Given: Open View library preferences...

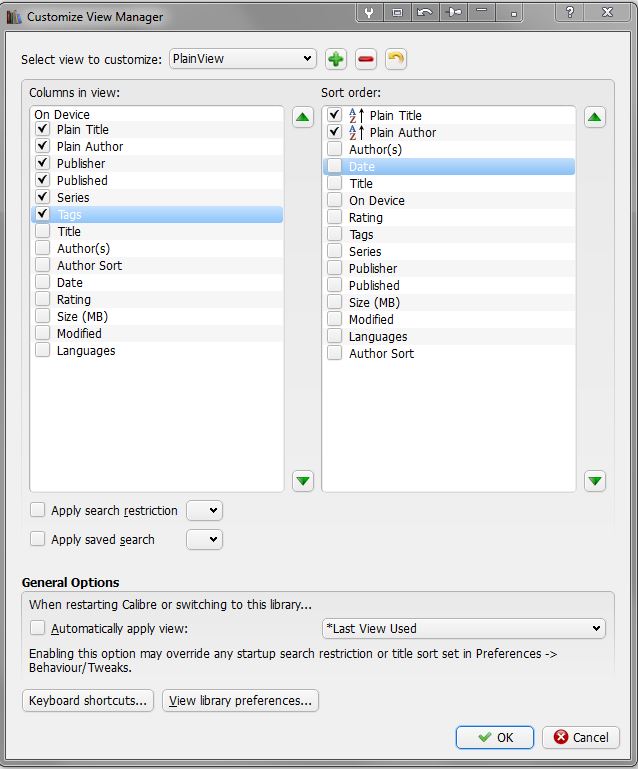Looking at the screenshot, I should [x=240, y=700].
